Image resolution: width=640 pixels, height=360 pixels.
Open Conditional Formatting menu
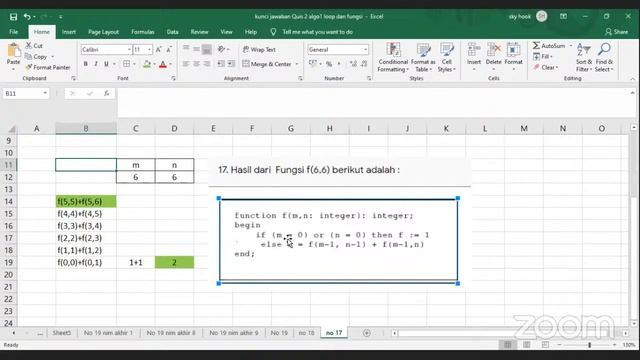(x=393, y=58)
